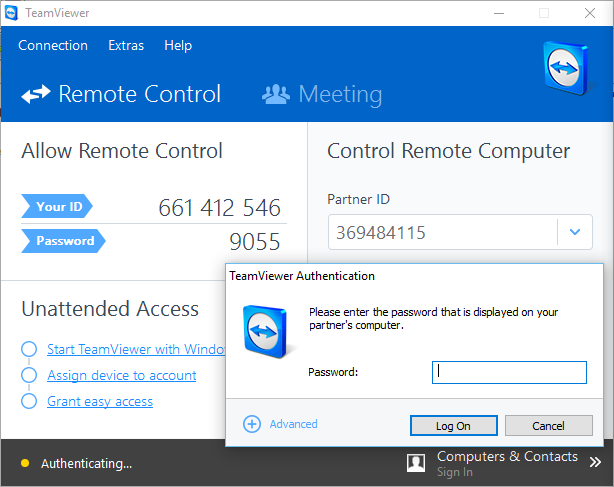Click the contact avatar icon in status bar
Screen dimensions: 614x487
tap(416, 463)
